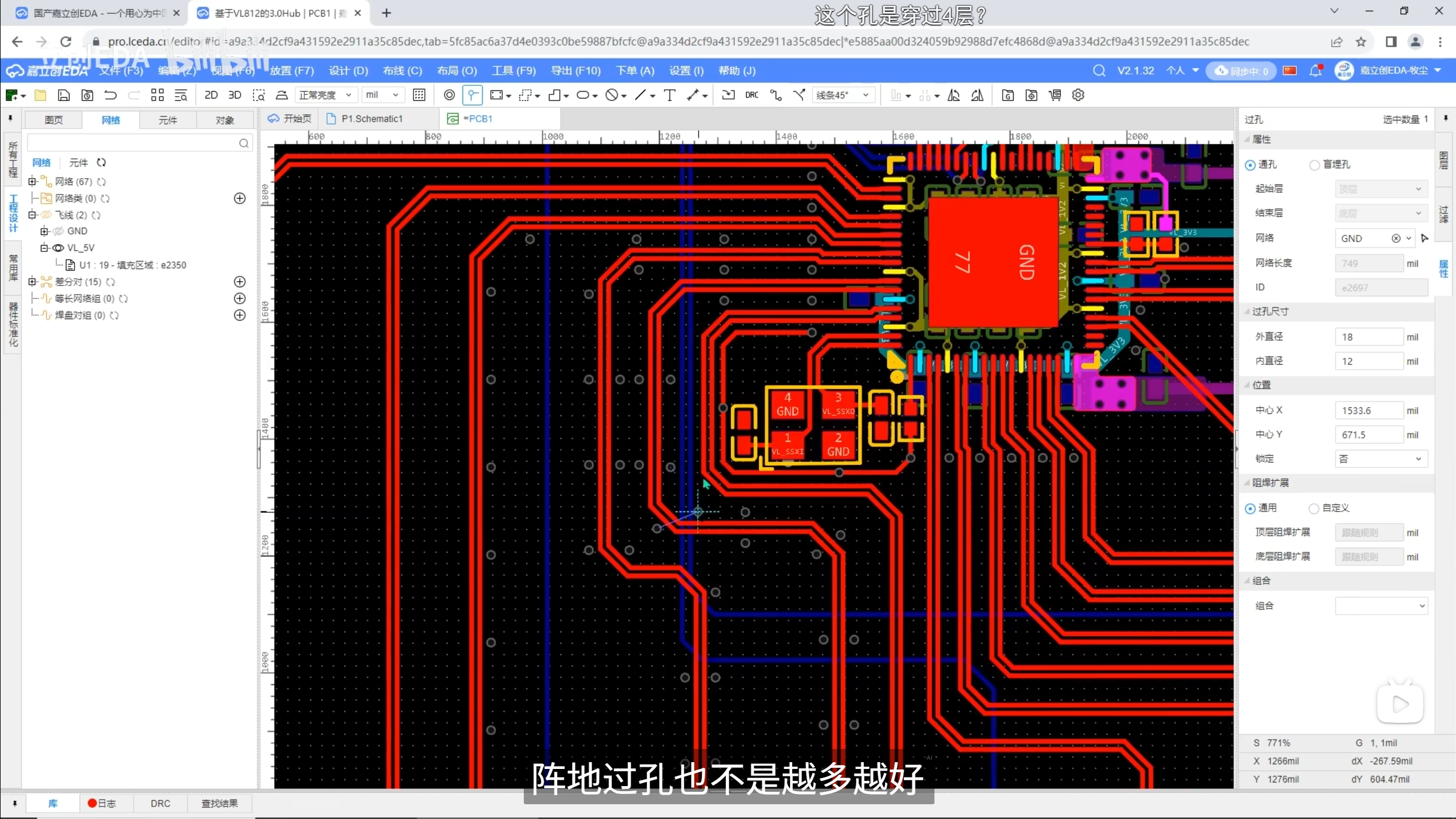Open the 布线 (C) menu
This screenshot has height=819, width=1456.
(x=402, y=71)
